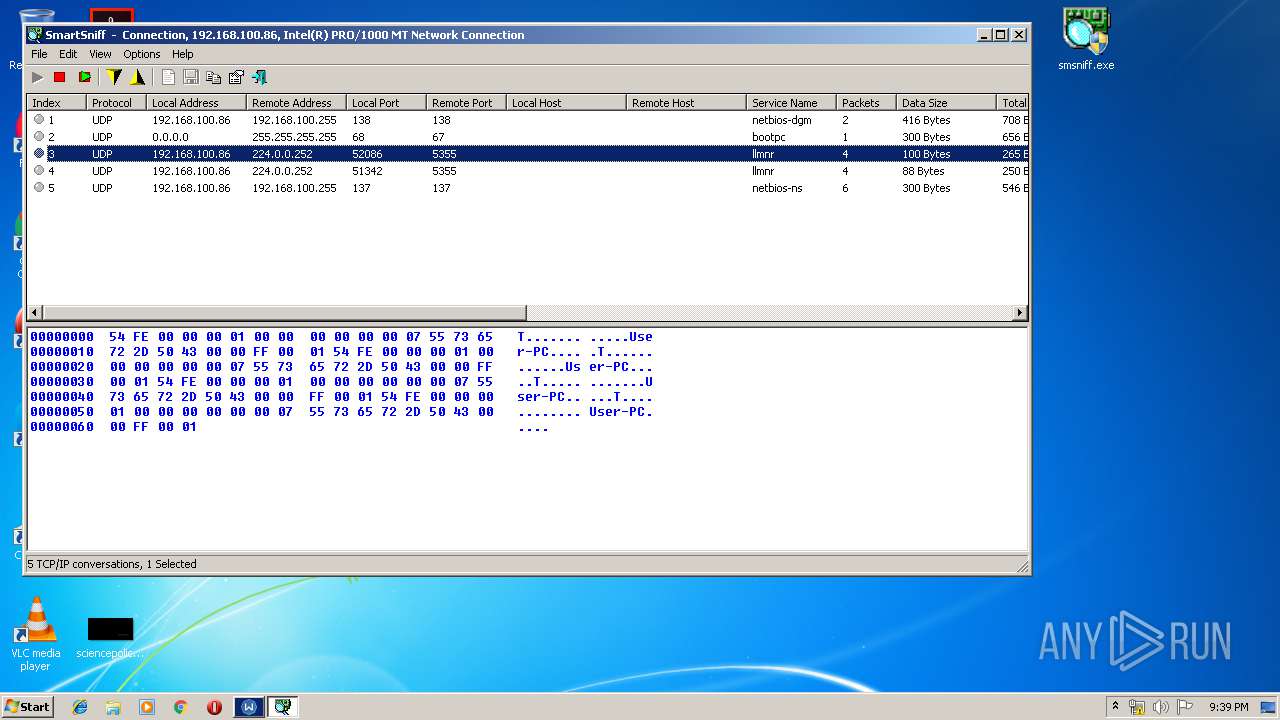Show hidden tray icons arrow
Viewport: 1280px width, 720px height.
1115,707
